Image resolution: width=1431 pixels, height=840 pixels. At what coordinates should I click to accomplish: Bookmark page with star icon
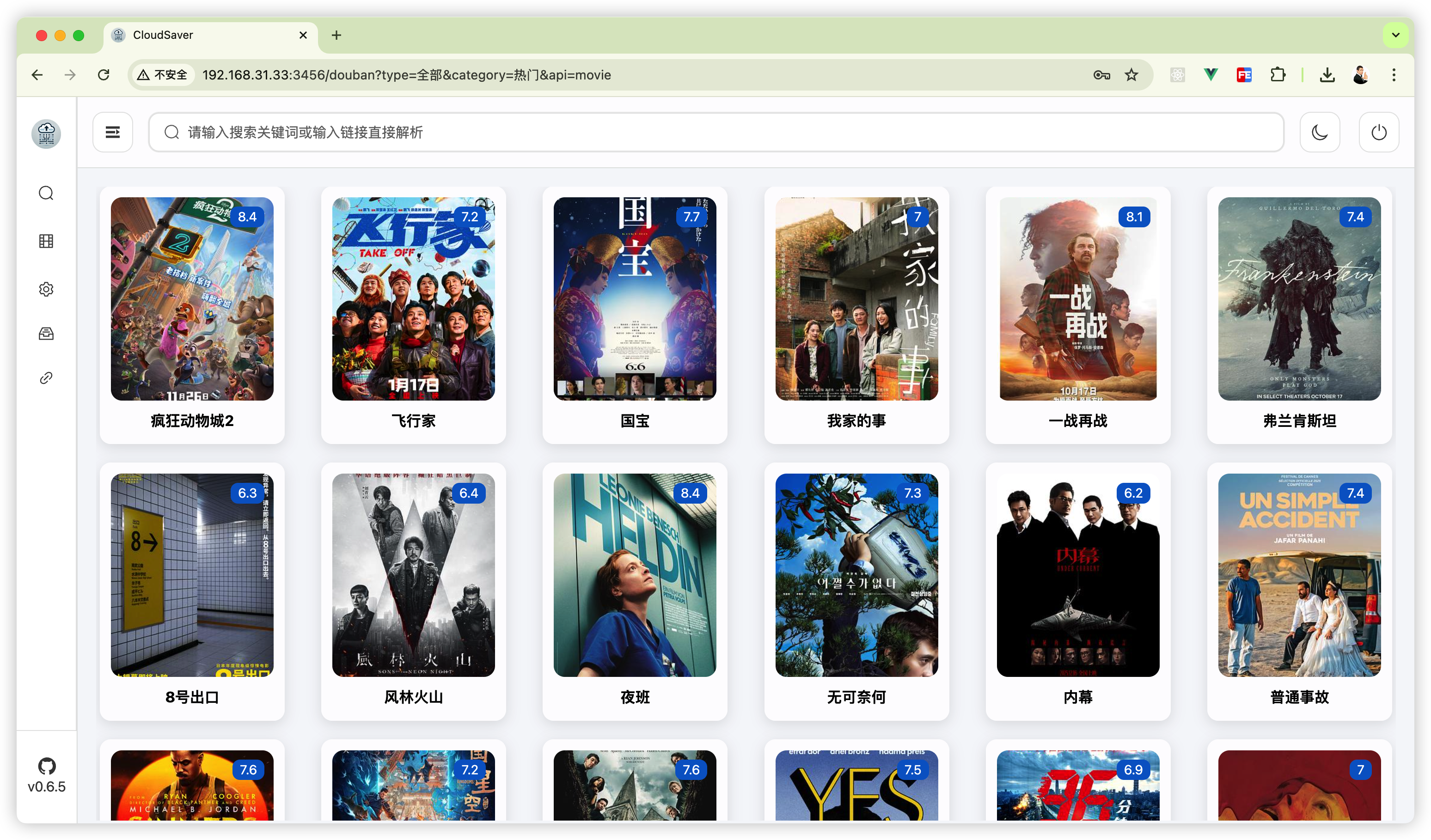1131,75
